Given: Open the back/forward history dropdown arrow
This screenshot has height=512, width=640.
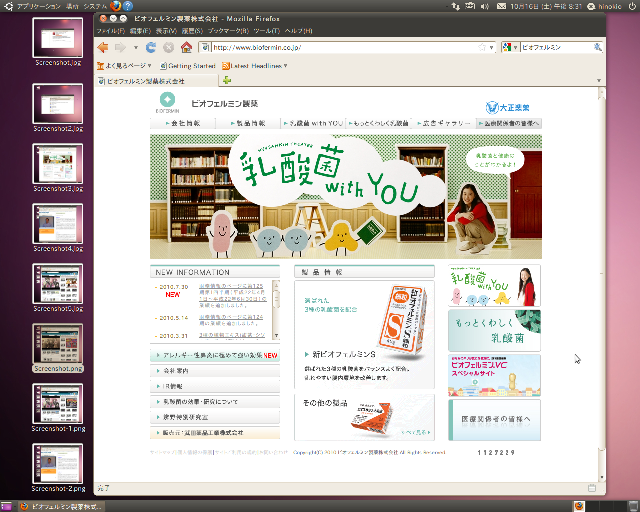Looking at the screenshot, I should [x=136, y=47].
